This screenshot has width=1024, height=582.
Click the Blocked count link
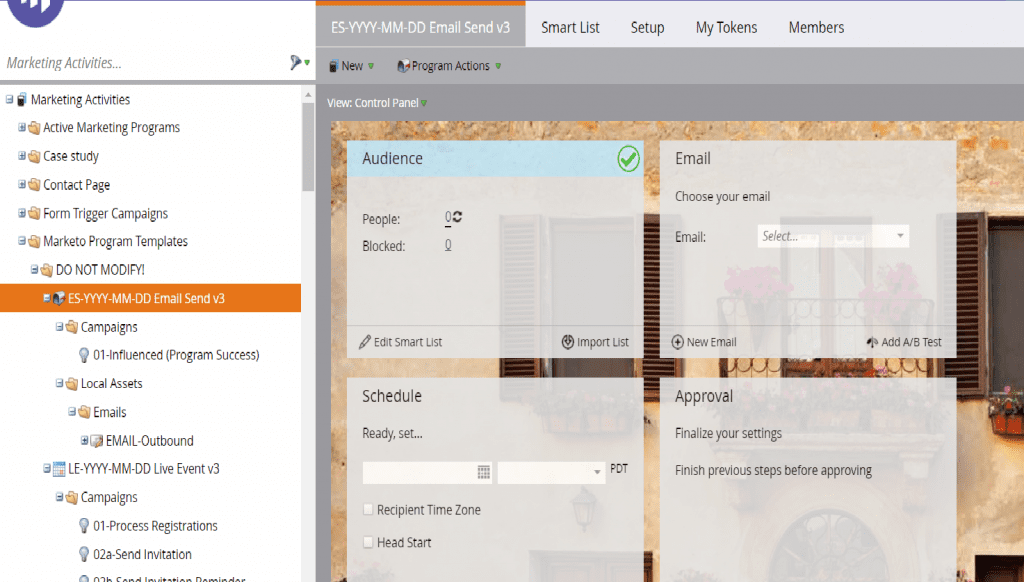(448, 245)
